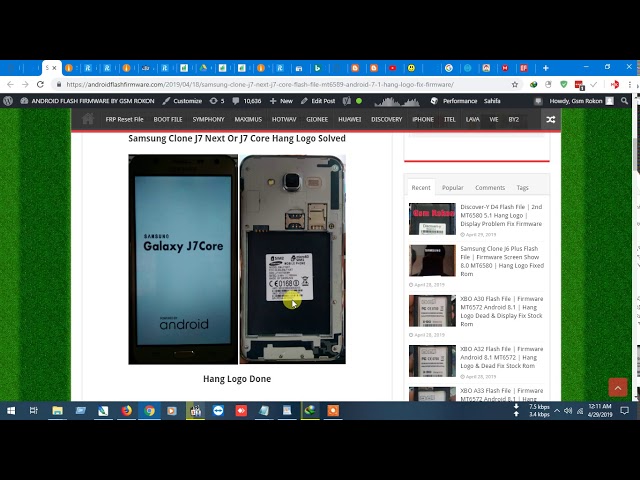640x480 pixels.
Task: Open SYMPHONY menu item
Action: click(209, 119)
